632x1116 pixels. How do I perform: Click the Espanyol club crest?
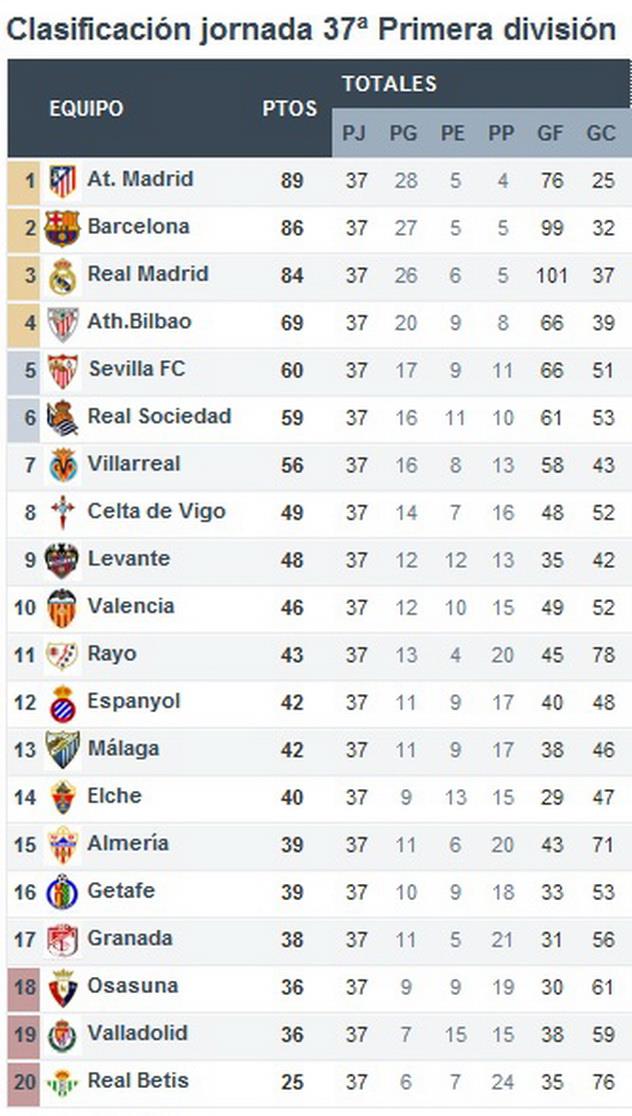point(62,703)
